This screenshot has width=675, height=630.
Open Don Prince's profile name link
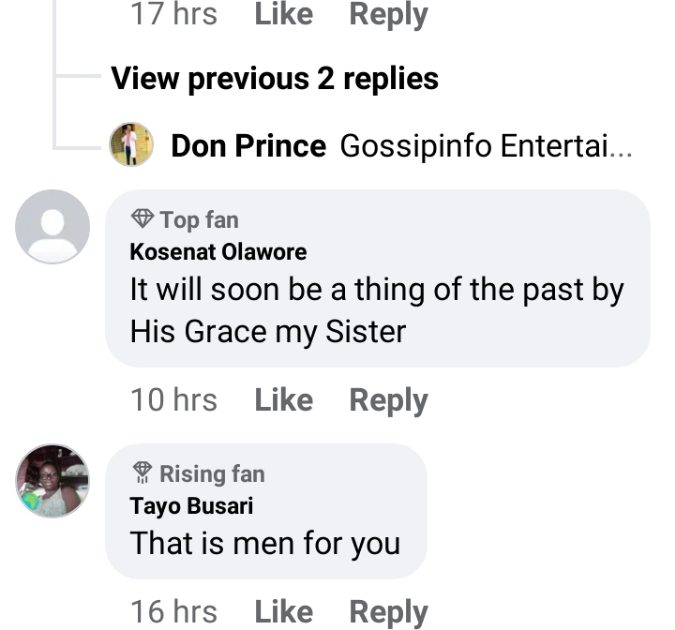(x=248, y=146)
